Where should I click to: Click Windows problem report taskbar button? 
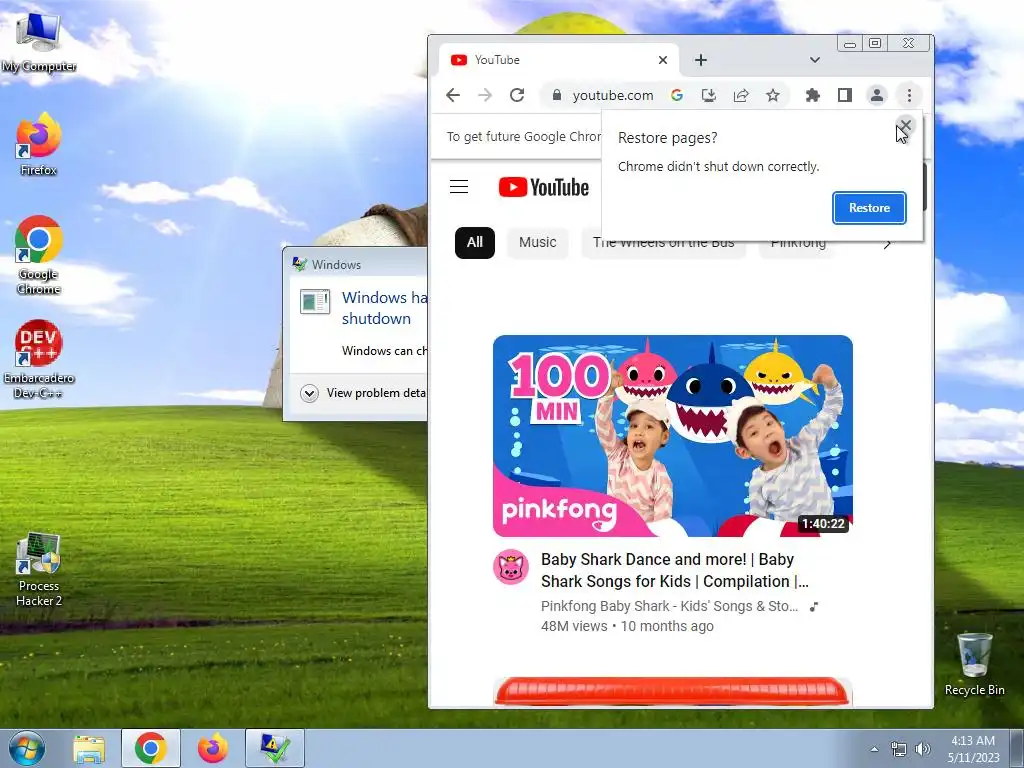point(275,748)
